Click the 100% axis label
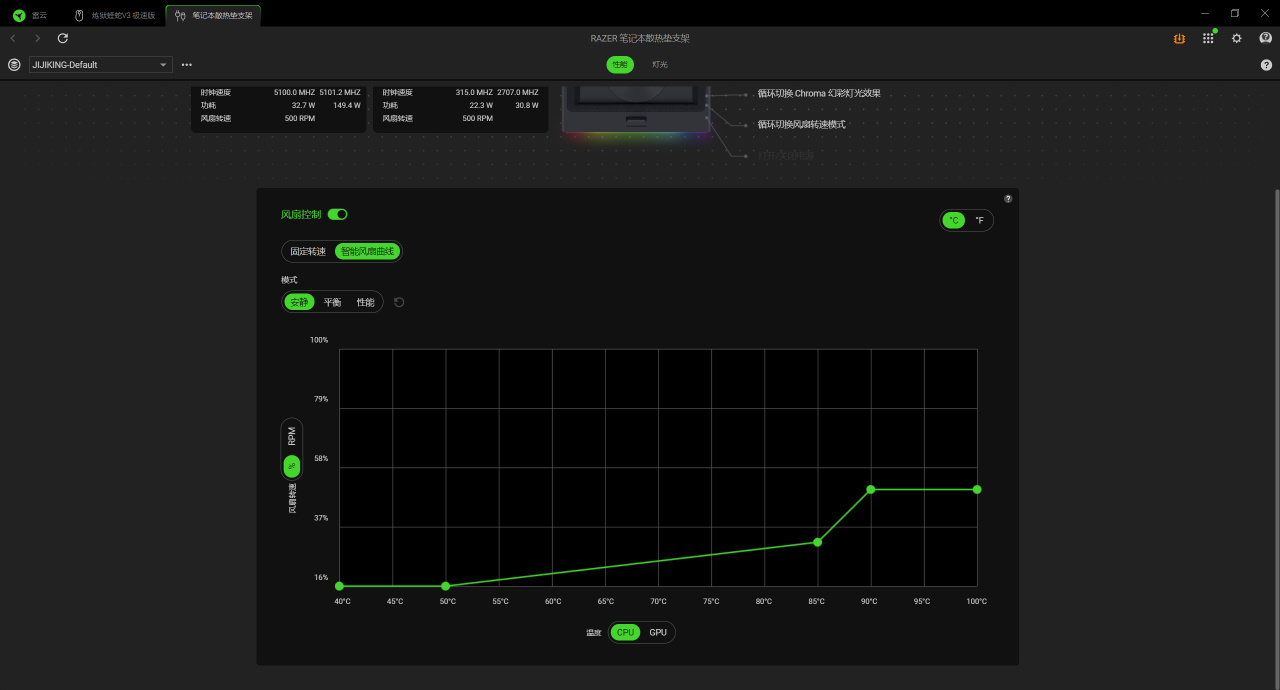 (319, 340)
